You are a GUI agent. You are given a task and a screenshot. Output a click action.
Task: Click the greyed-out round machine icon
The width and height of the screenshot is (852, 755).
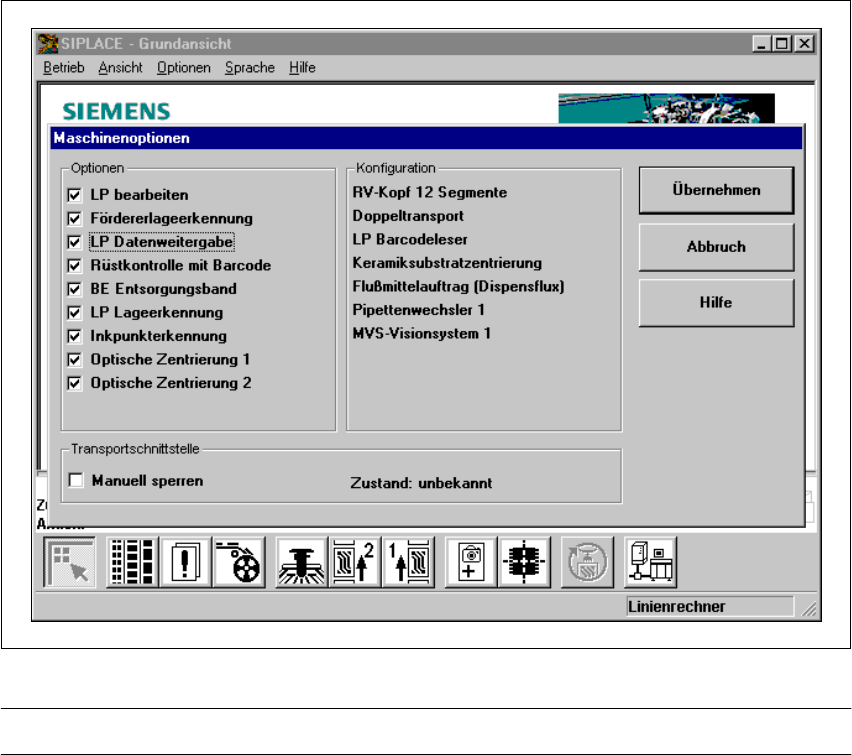click(587, 562)
